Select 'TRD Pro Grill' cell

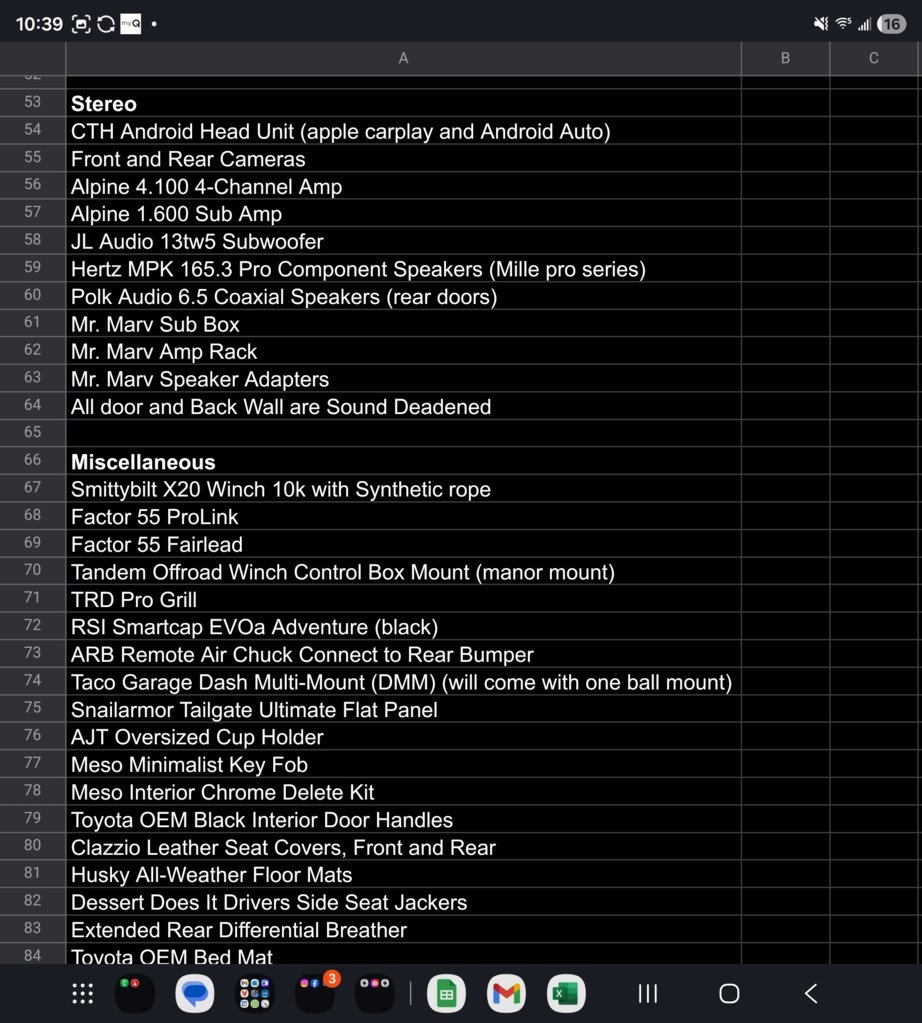tap(403, 599)
